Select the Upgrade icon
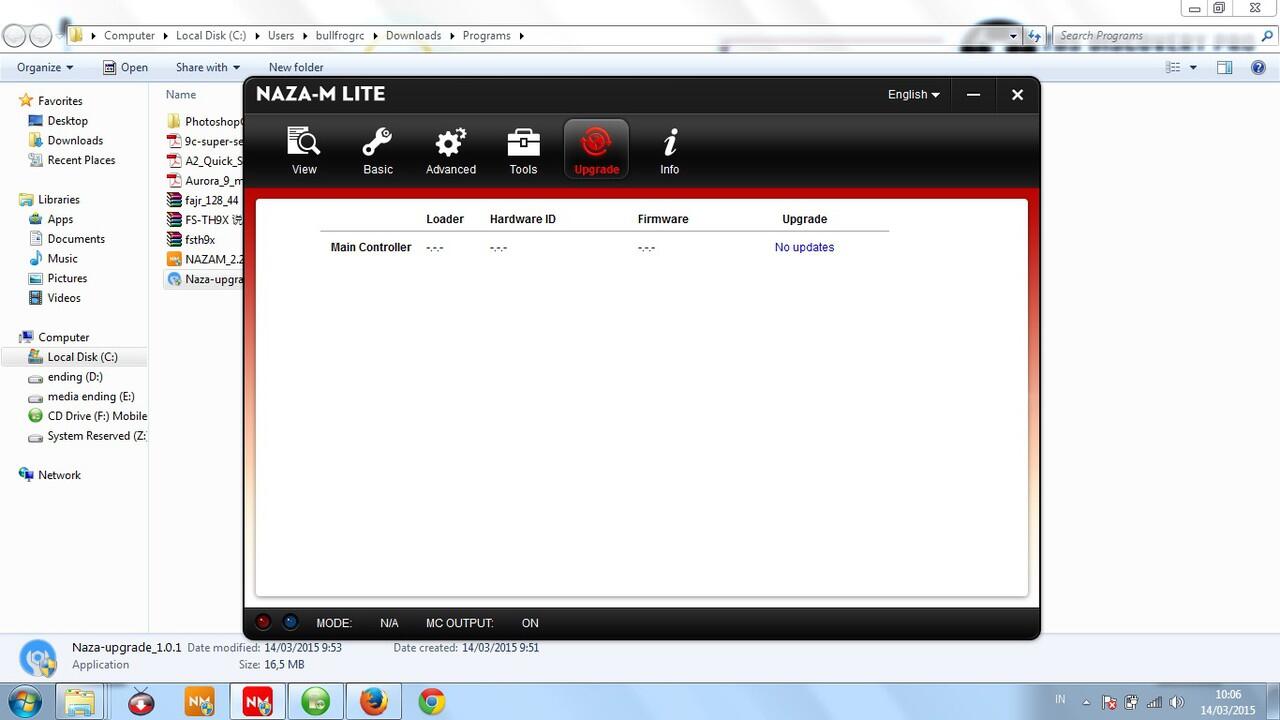The width and height of the screenshot is (1280, 720). [x=596, y=142]
